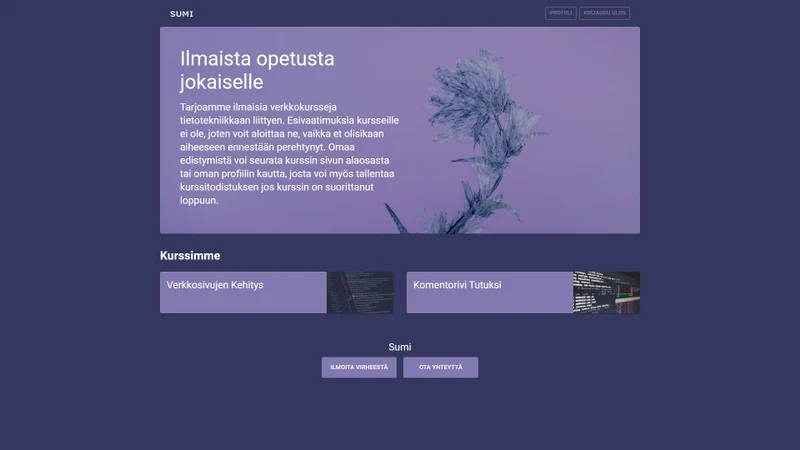
Task: Click the hero paragraph about free courses
Action: [x=289, y=154]
